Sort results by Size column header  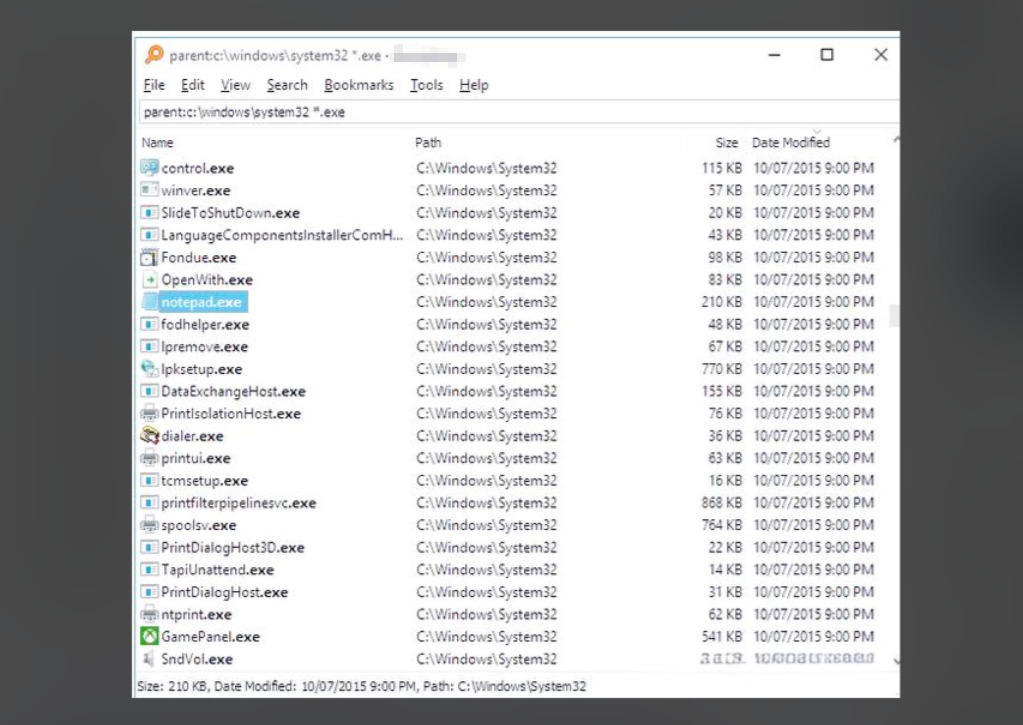726,143
